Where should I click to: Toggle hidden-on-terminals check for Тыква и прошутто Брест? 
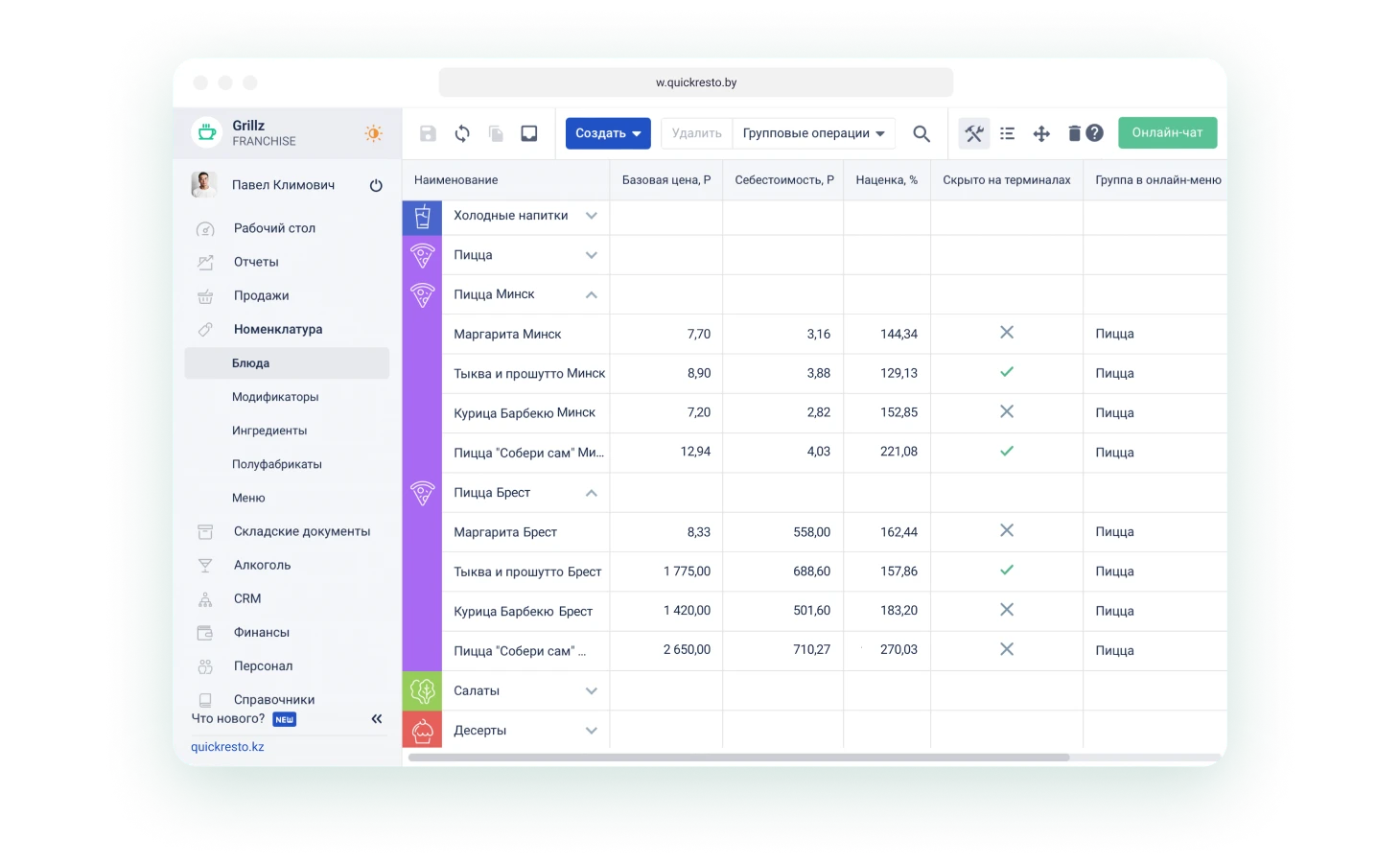[x=1006, y=571]
